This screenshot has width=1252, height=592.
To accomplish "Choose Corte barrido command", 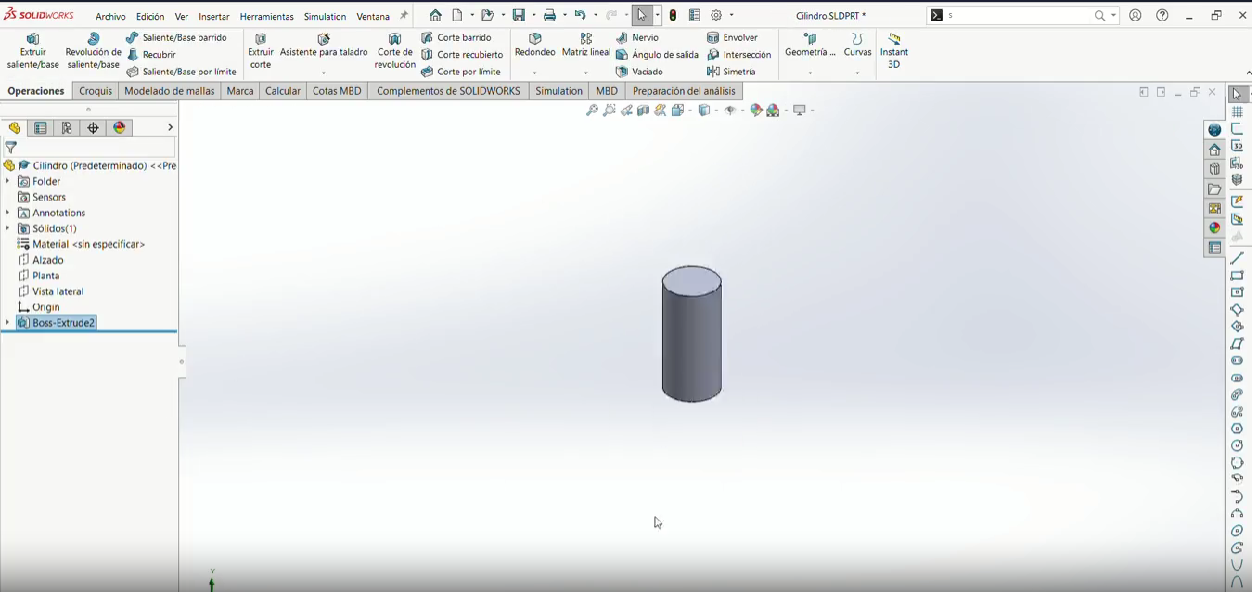I will (x=456, y=38).
